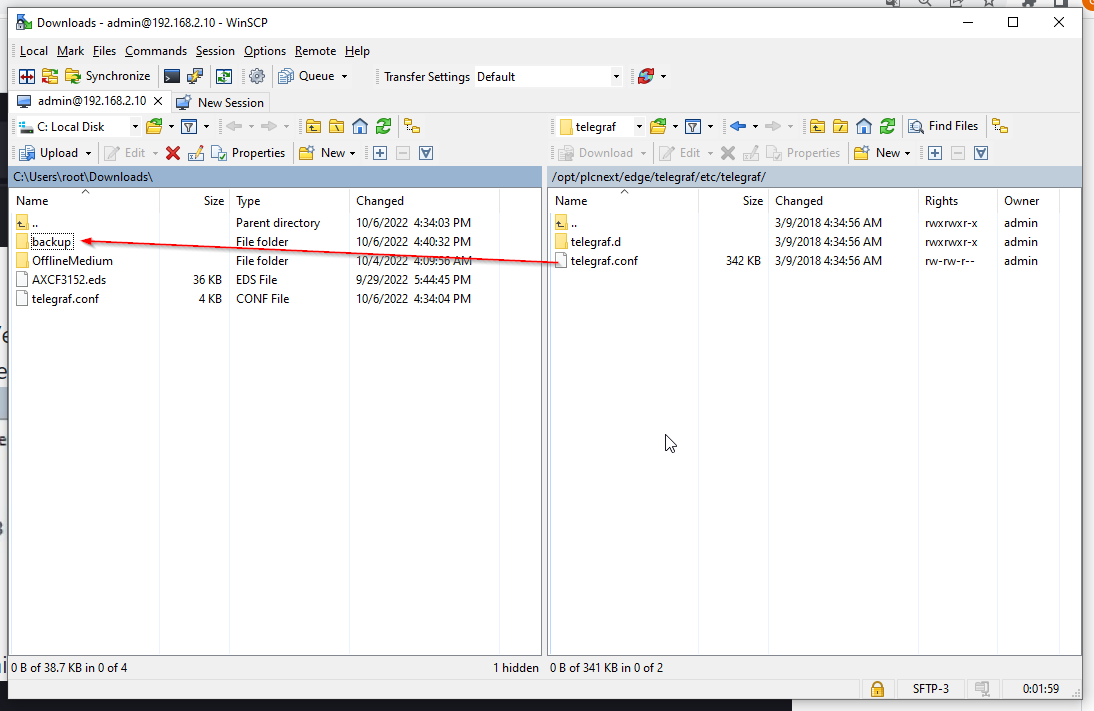Click the red Delete icon in local toolbar

pos(173,153)
